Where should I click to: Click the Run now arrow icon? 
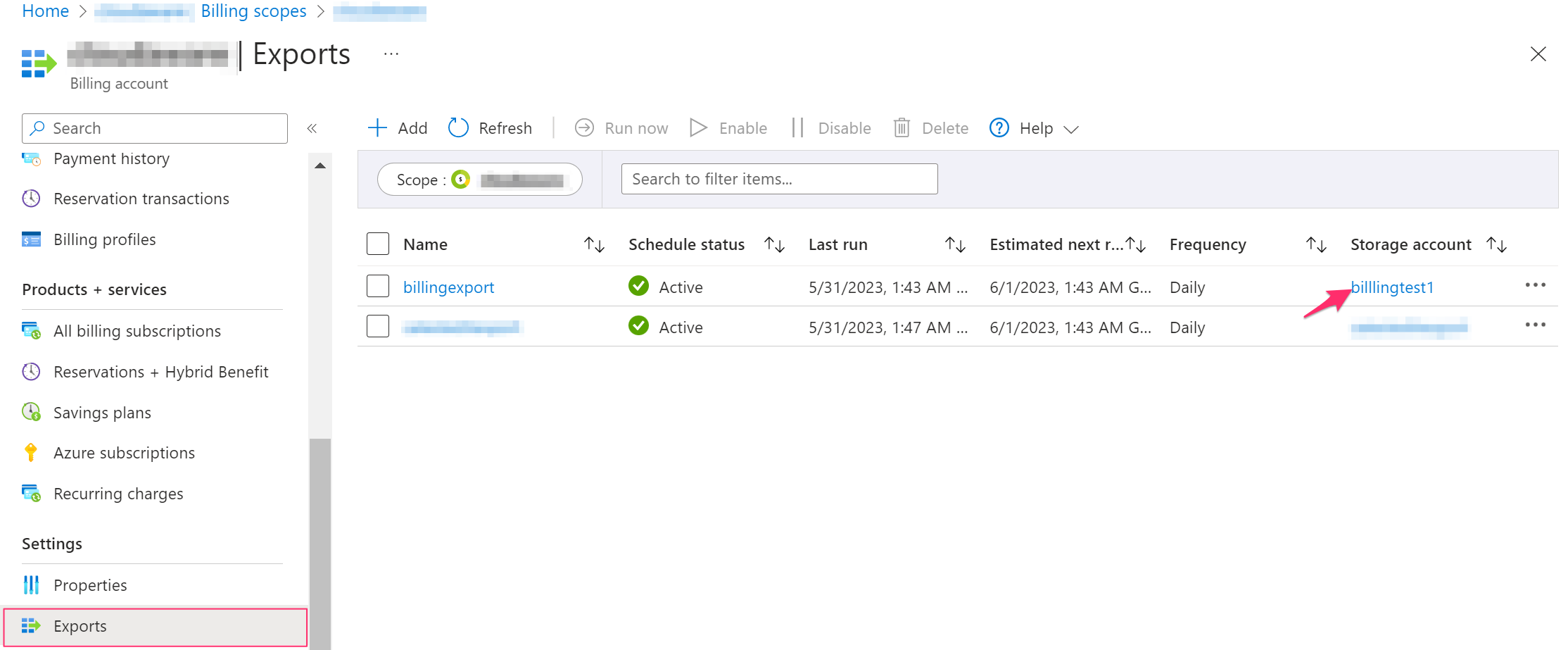click(x=584, y=127)
